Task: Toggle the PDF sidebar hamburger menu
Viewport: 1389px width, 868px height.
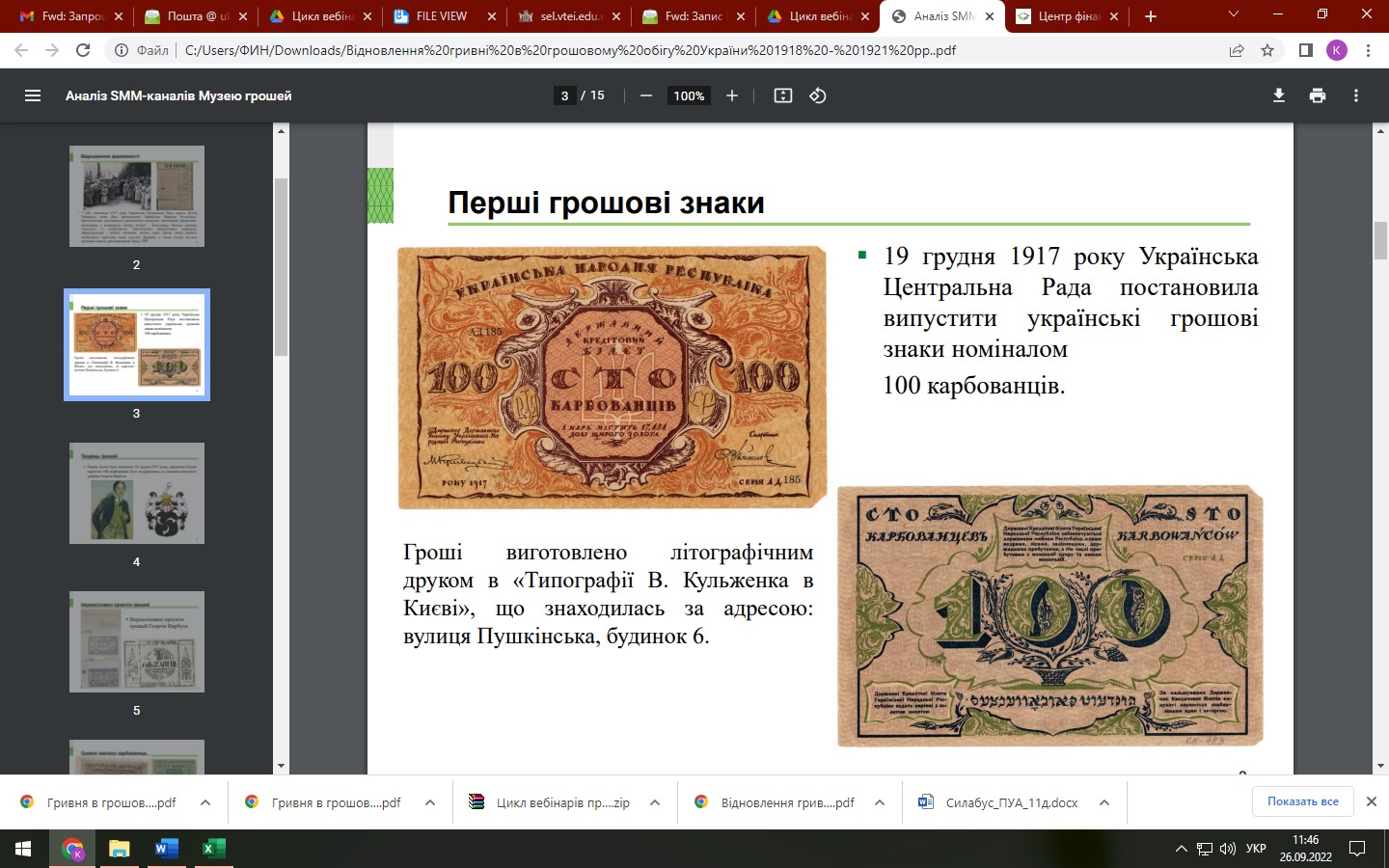Action: 33,95
